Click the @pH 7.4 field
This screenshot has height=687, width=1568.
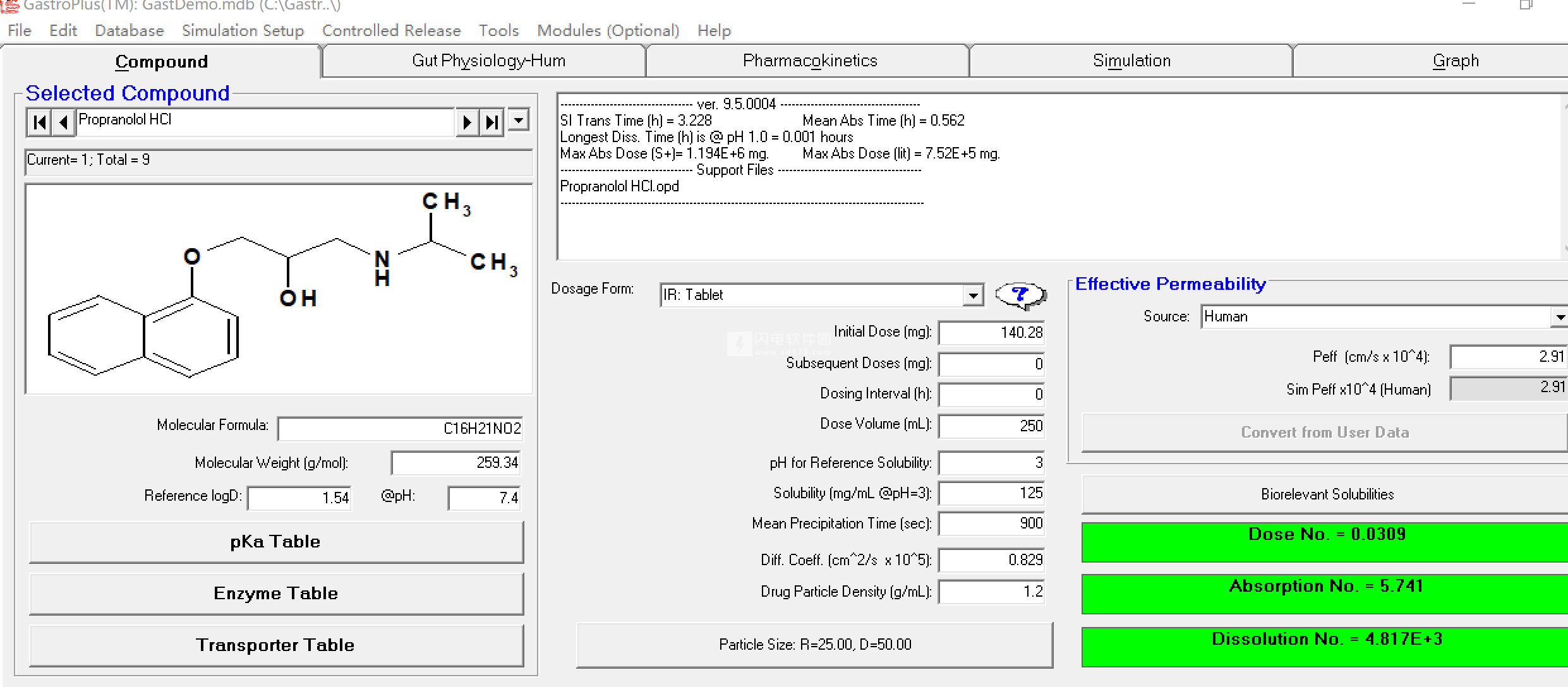pyautogui.click(x=485, y=498)
